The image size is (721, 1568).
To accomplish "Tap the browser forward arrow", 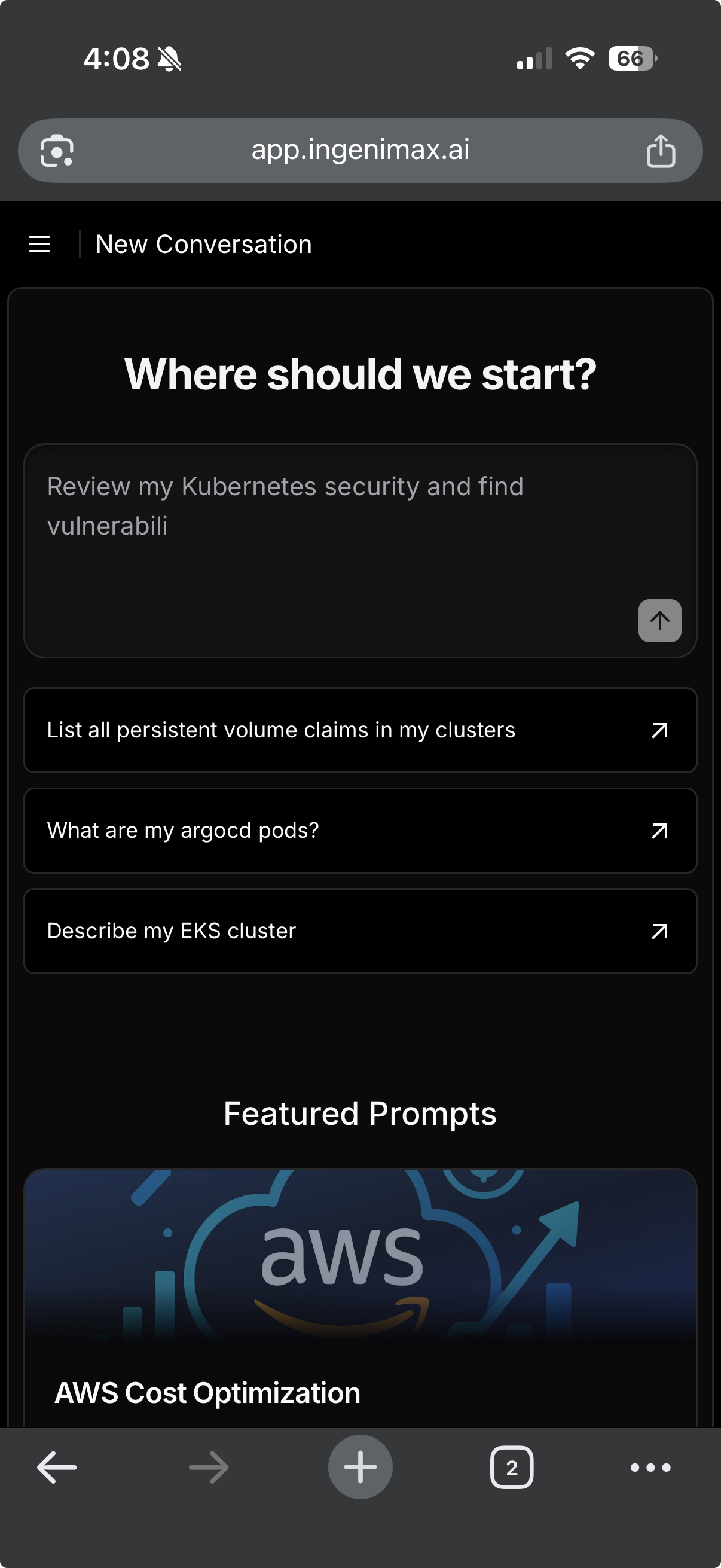I will coord(209,1468).
